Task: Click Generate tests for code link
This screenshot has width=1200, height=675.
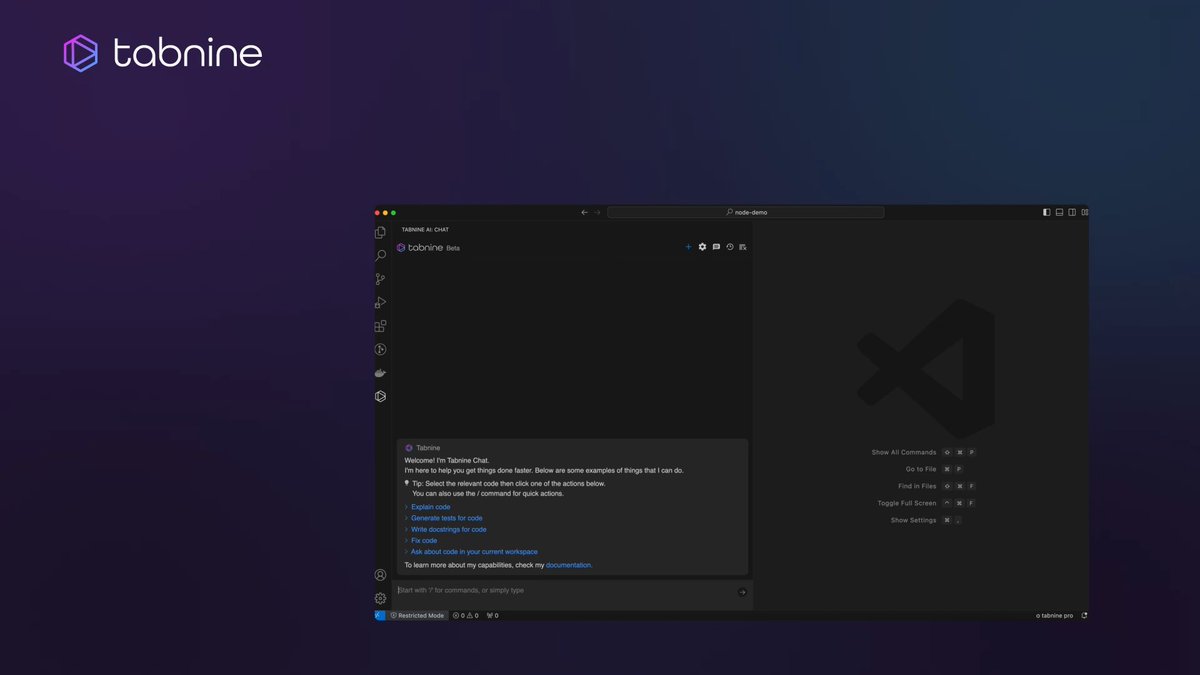Action: click(447, 518)
